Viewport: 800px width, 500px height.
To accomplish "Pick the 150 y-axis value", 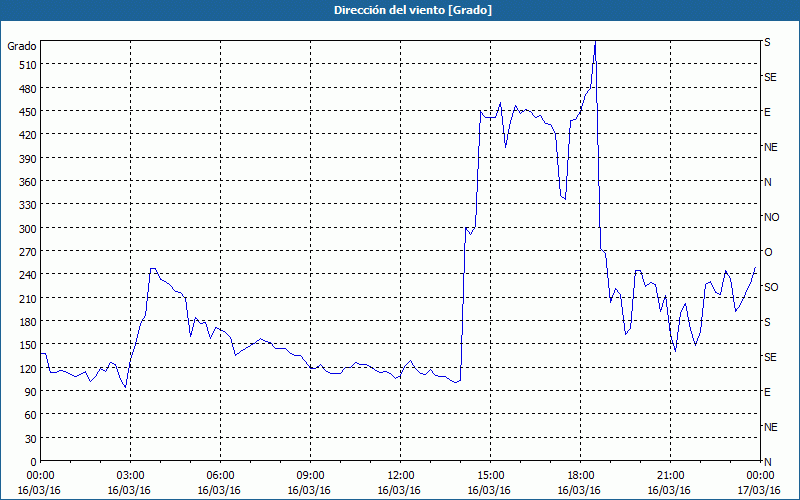I will [x=28, y=345].
